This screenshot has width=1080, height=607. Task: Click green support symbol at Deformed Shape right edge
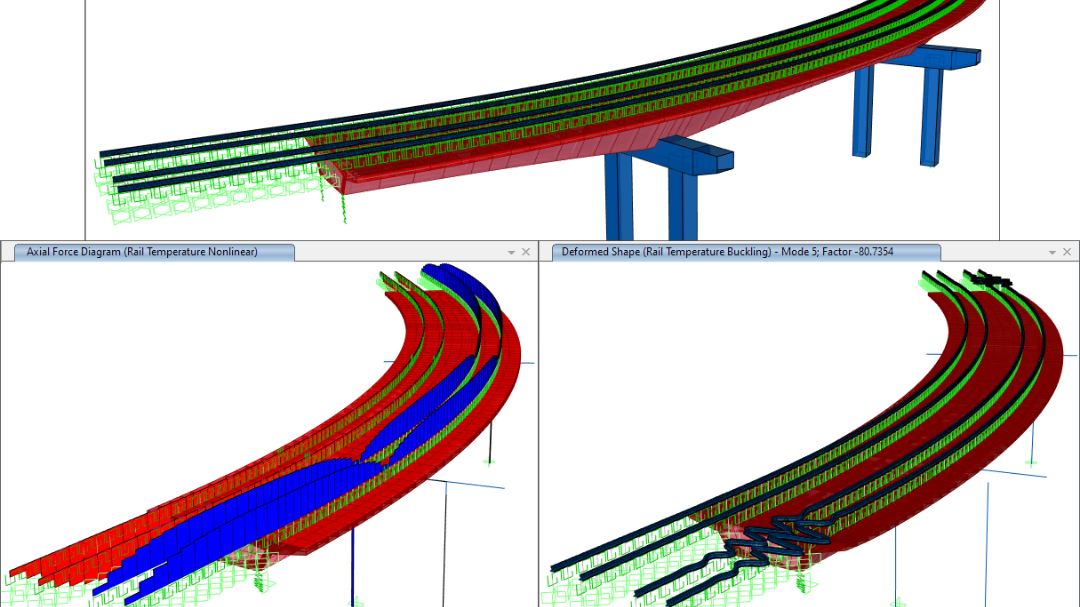click(x=1030, y=462)
